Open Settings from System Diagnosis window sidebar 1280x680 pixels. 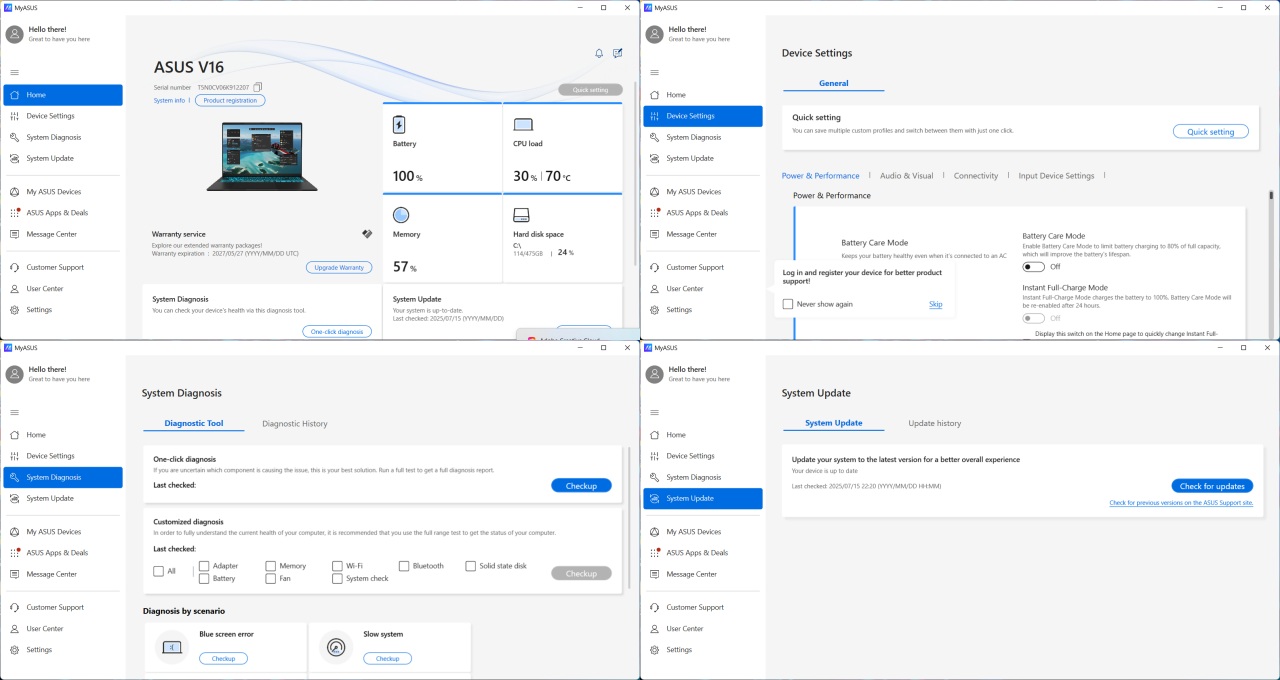click(63, 650)
